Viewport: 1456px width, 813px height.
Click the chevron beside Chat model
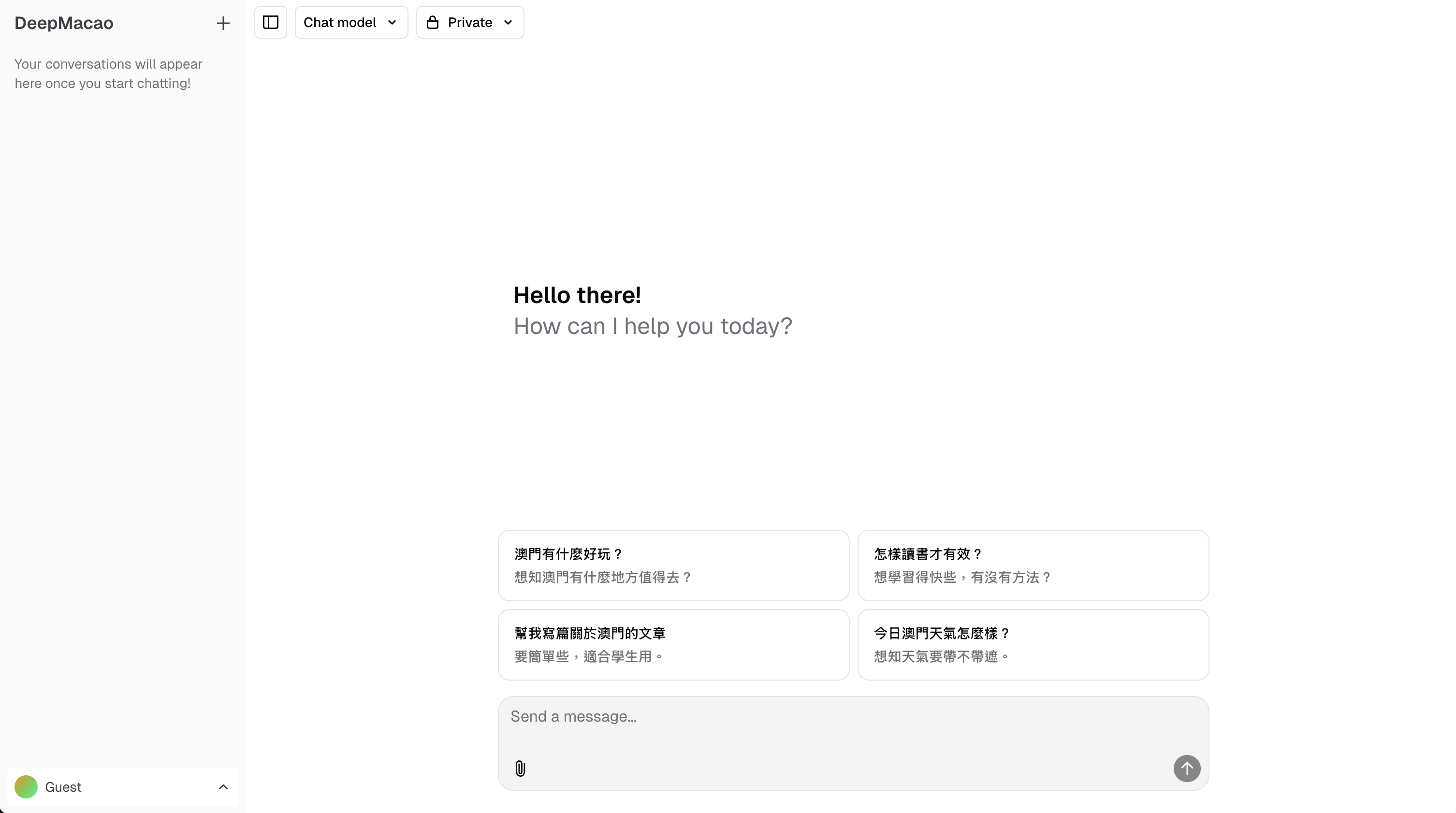[392, 23]
